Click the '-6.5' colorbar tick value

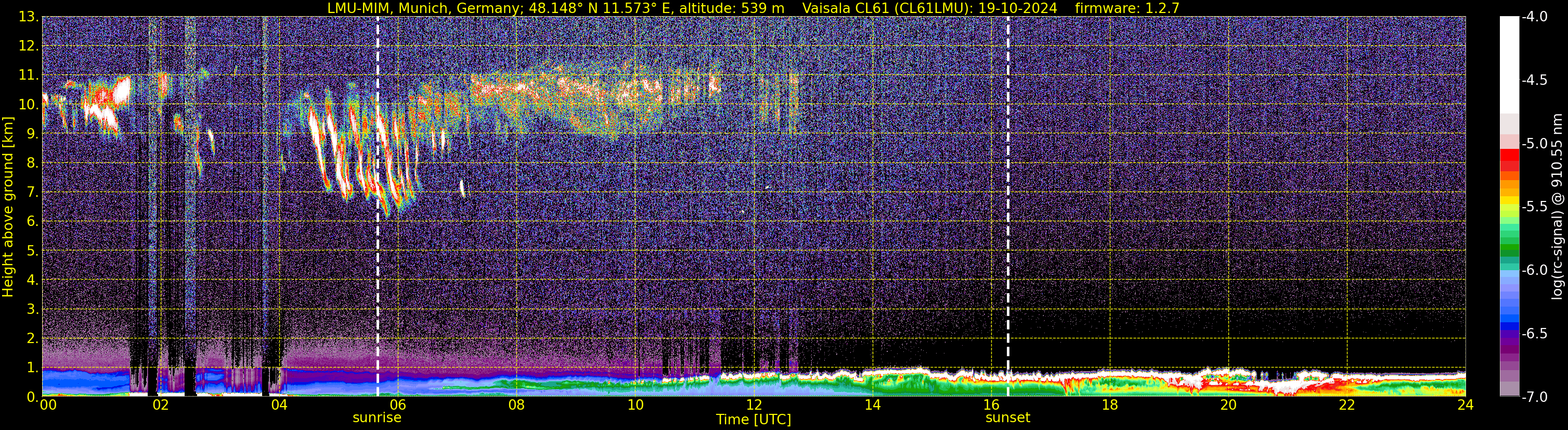[1534, 334]
